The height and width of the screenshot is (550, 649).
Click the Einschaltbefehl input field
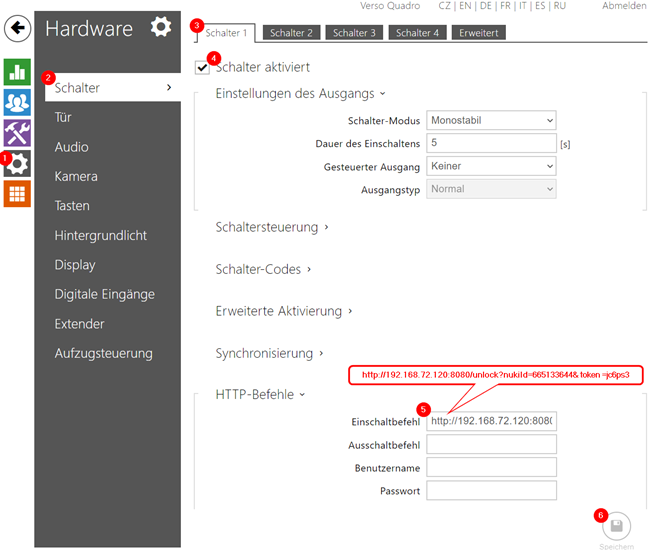click(490, 421)
